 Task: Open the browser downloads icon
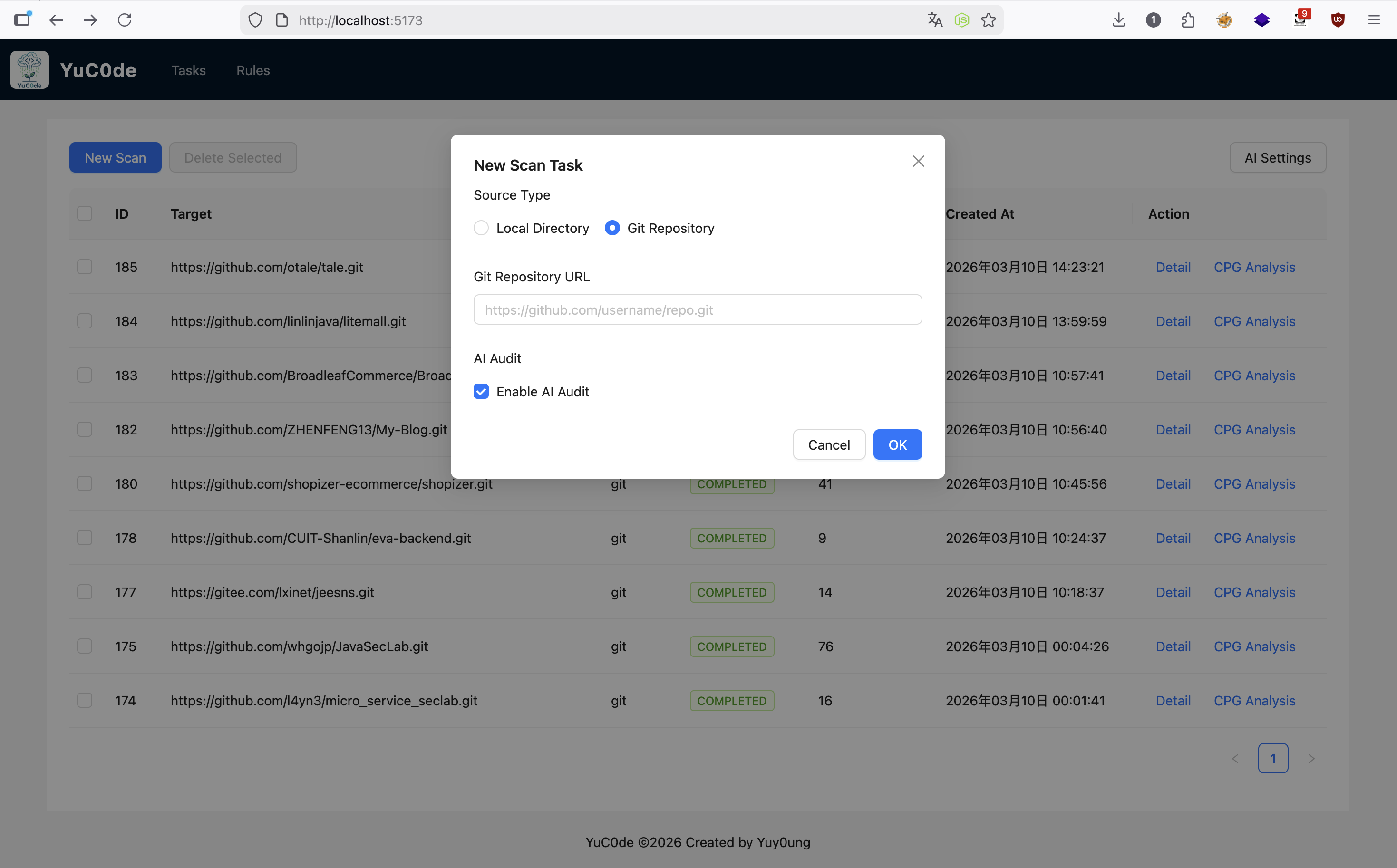coord(1118,20)
